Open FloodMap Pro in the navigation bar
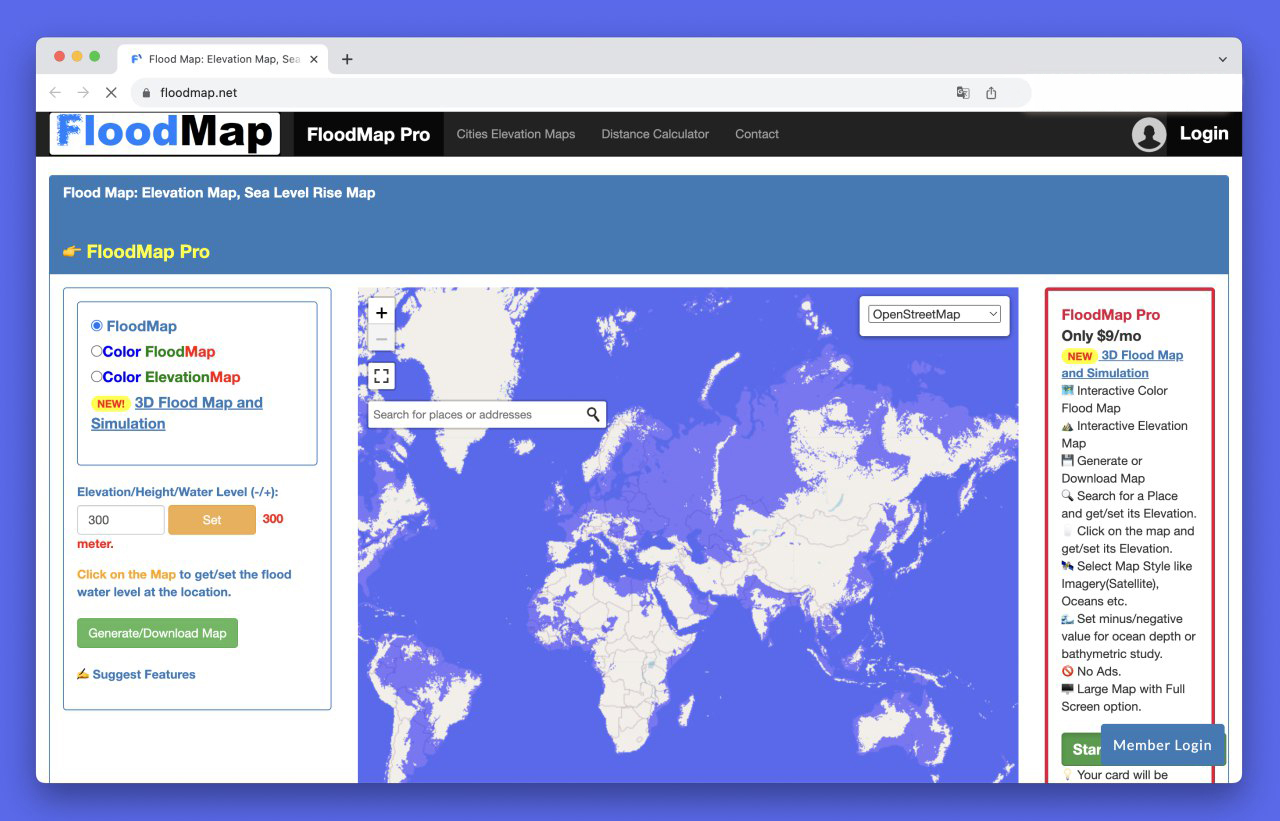The height and width of the screenshot is (821, 1280). pos(368,134)
